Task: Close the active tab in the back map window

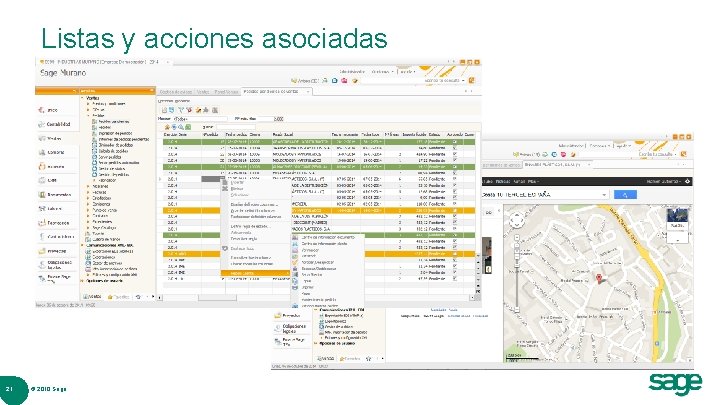Action: (589, 164)
